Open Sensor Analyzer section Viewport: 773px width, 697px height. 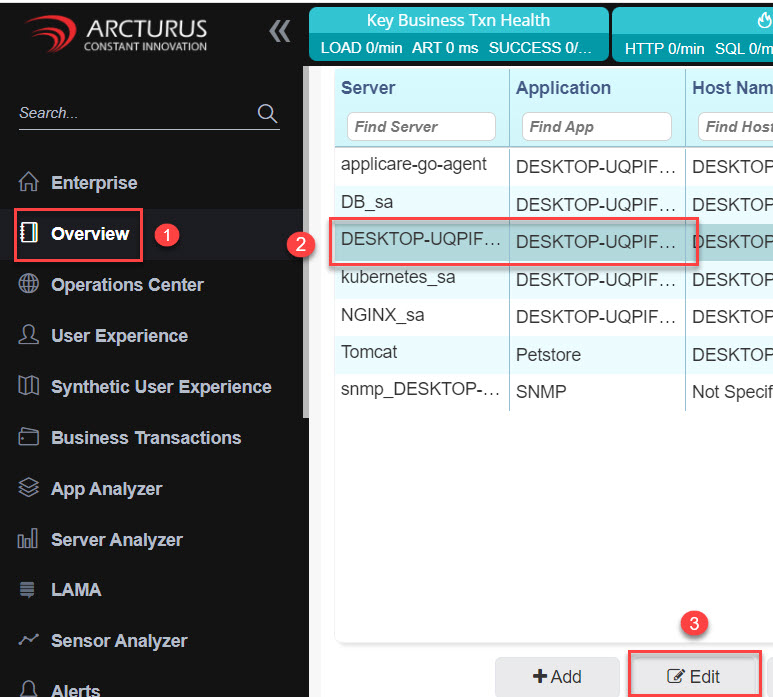tap(119, 641)
